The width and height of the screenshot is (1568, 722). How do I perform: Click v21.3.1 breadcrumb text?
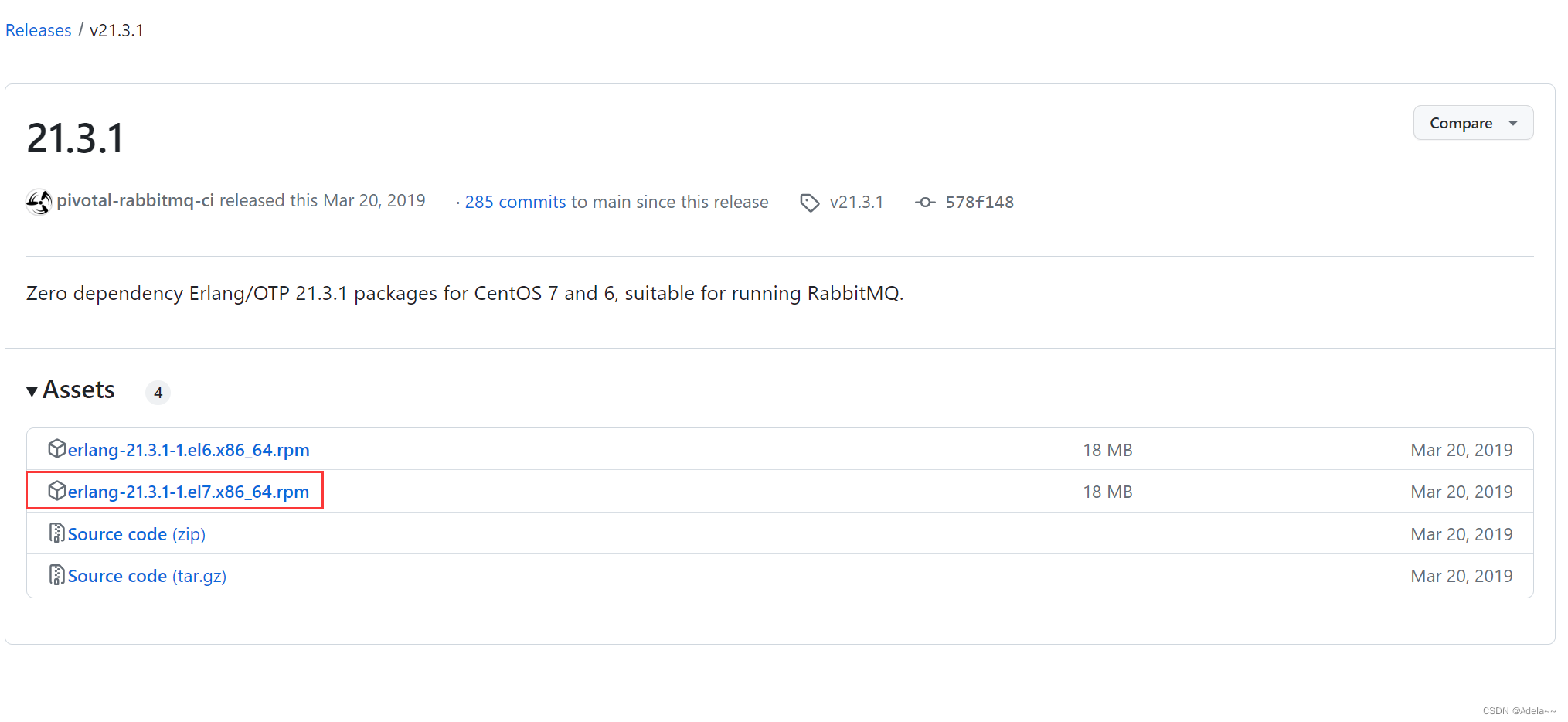pos(117,30)
